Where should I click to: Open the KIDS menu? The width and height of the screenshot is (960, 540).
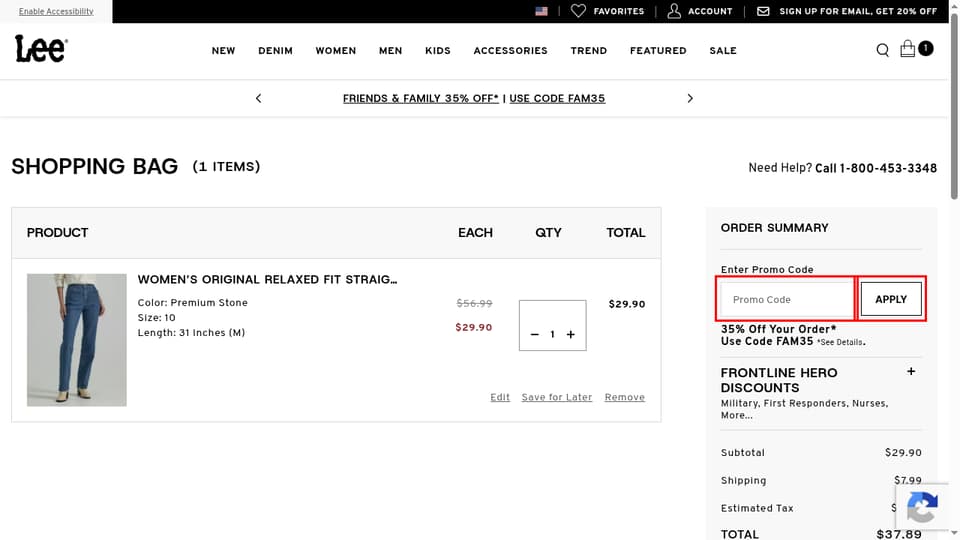point(438,51)
